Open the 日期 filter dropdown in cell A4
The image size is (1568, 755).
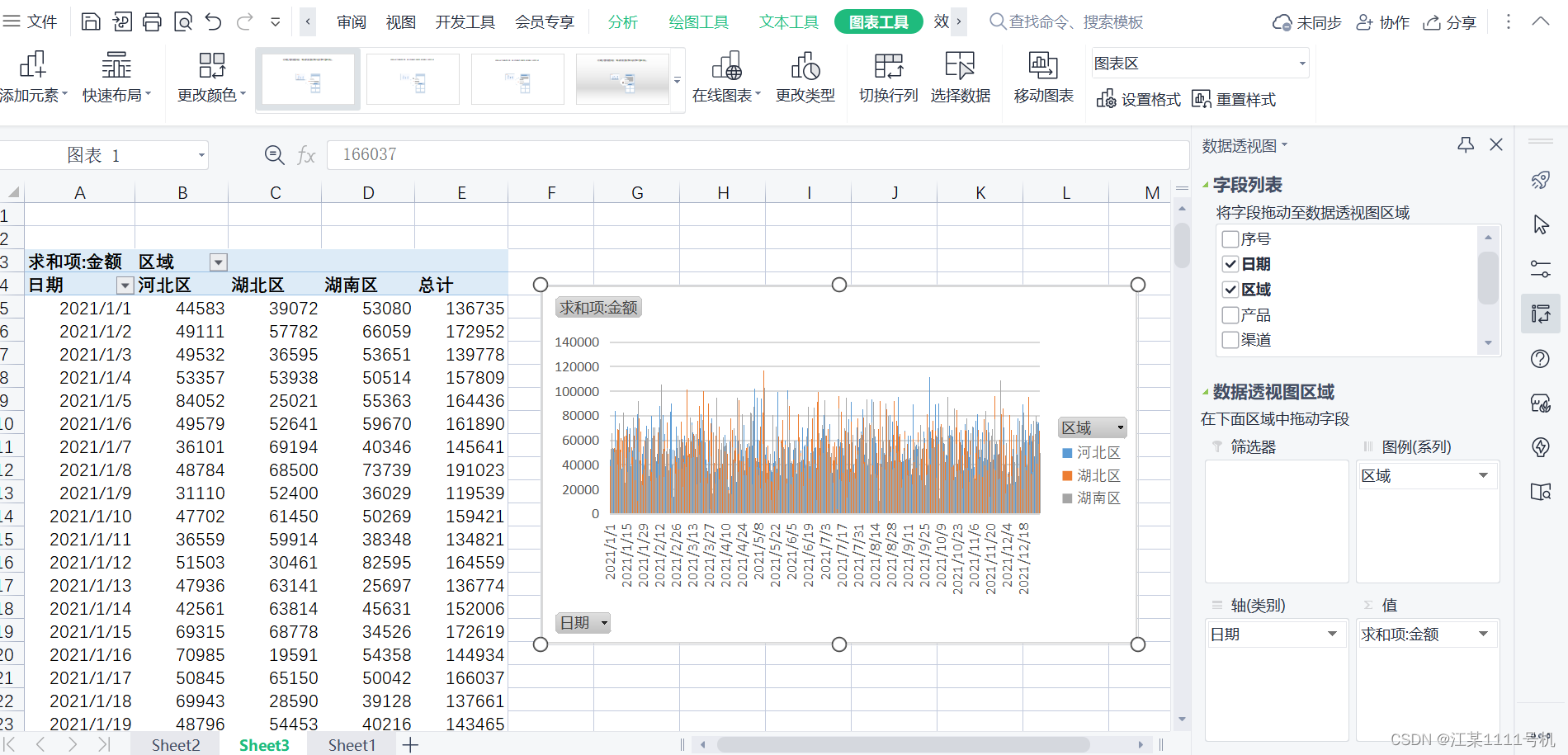(x=125, y=285)
